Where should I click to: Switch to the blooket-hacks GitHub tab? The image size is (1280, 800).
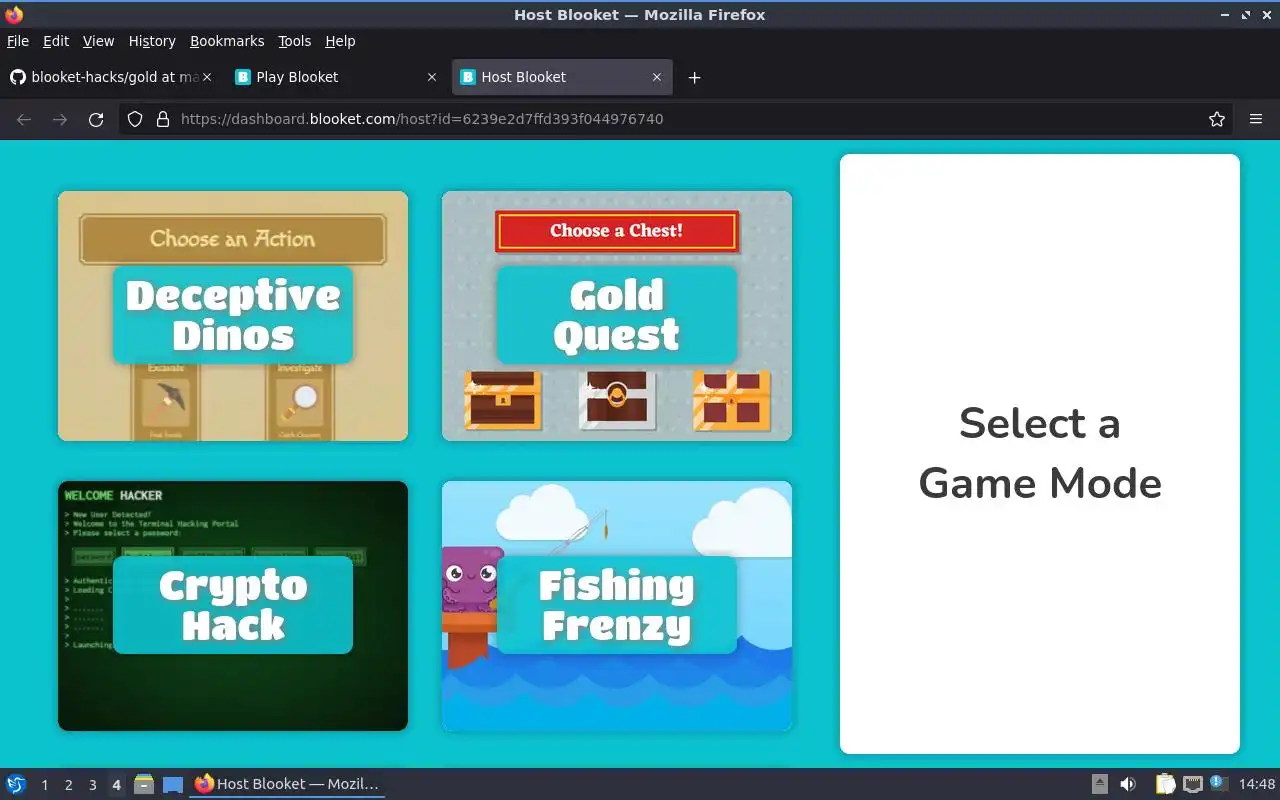[x=111, y=77]
